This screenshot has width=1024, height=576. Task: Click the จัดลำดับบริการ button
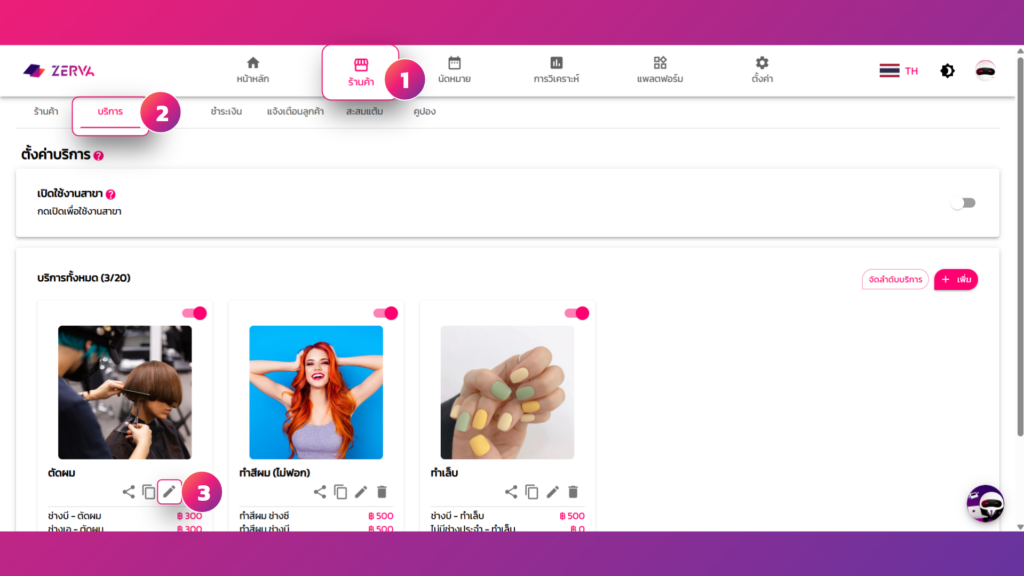click(895, 280)
